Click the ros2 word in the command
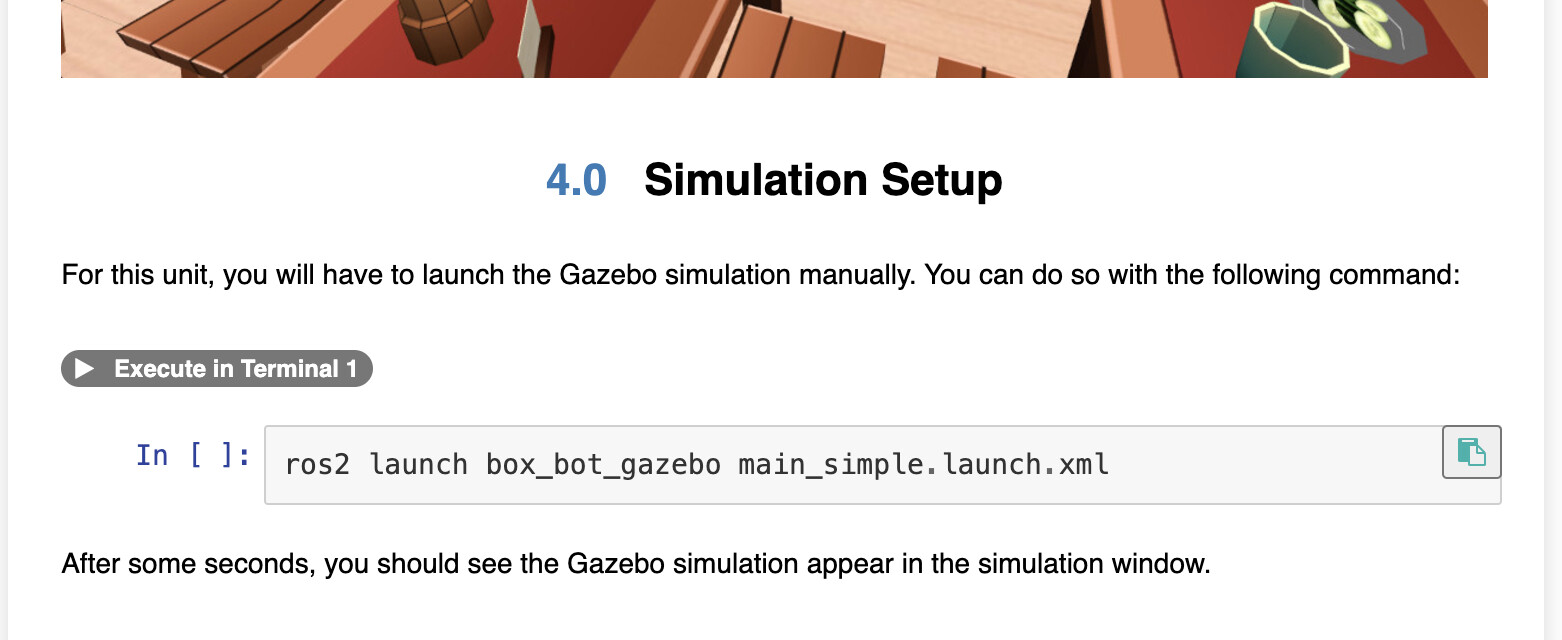Image resolution: width=1562 pixels, height=640 pixels. tap(318, 465)
